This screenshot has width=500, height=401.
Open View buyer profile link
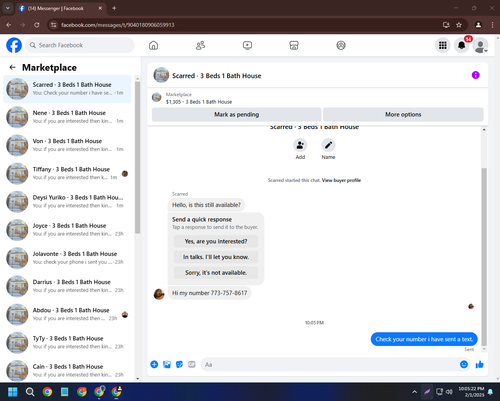pyautogui.click(x=341, y=180)
